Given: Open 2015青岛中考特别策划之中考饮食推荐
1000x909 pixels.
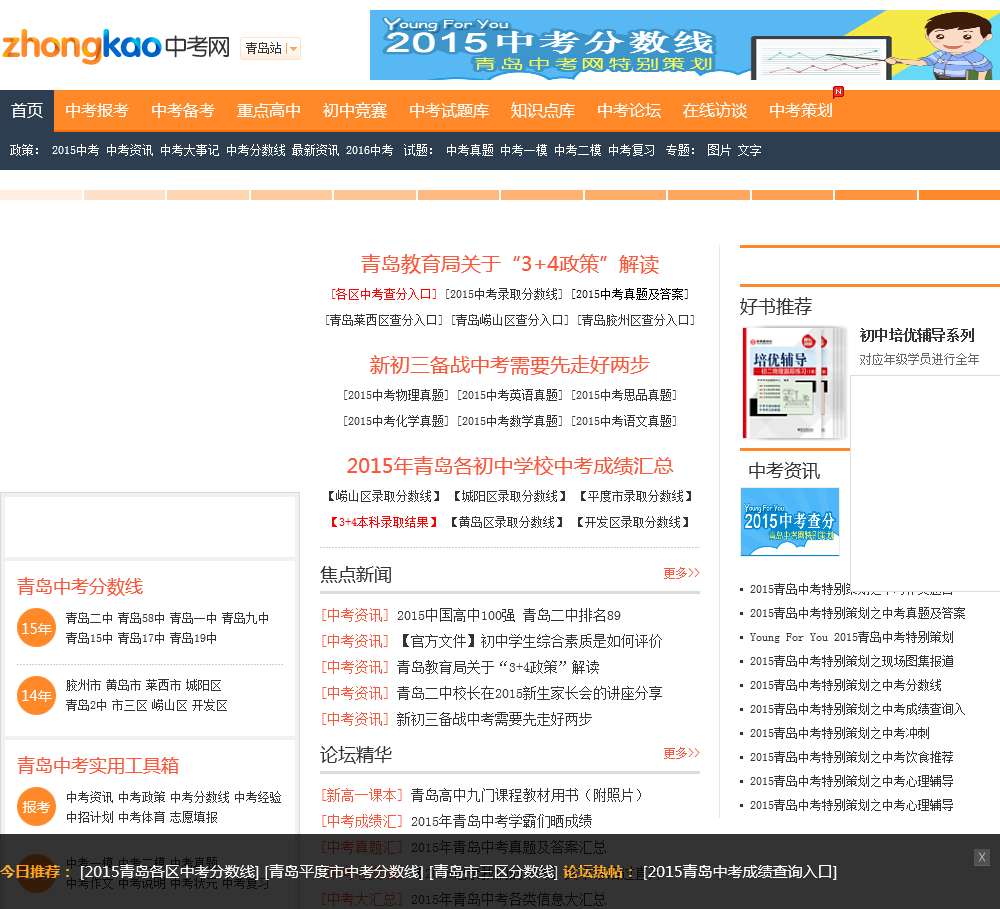Looking at the screenshot, I should point(851,757).
